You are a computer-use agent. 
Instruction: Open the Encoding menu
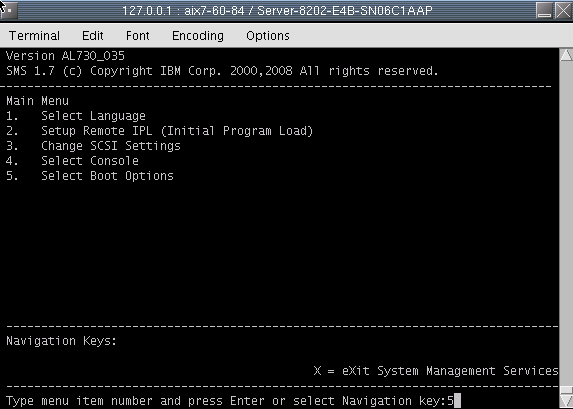pos(198,36)
